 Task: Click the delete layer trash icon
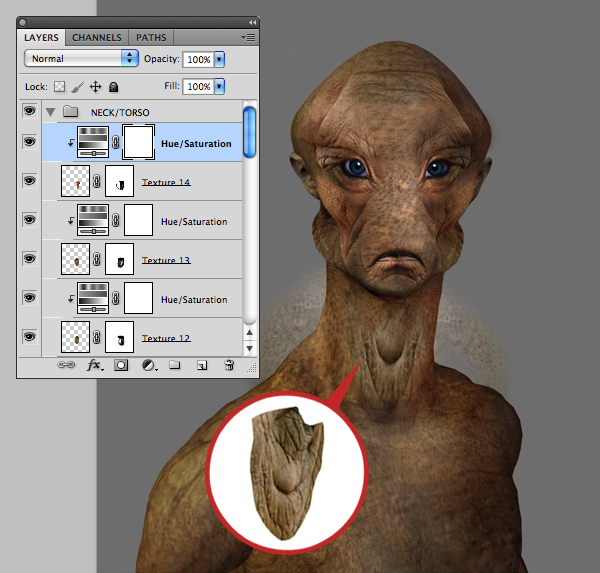229,365
